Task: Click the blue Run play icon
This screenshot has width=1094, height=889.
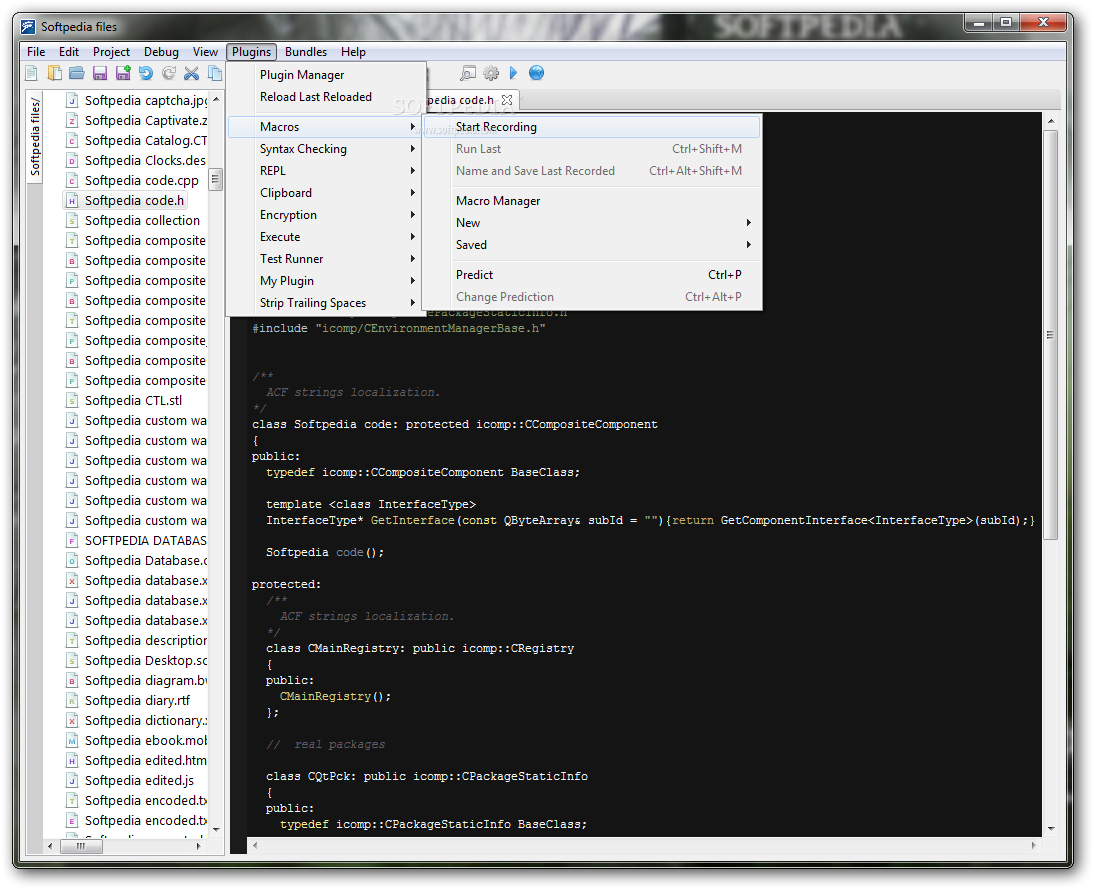Action: point(514,73)
